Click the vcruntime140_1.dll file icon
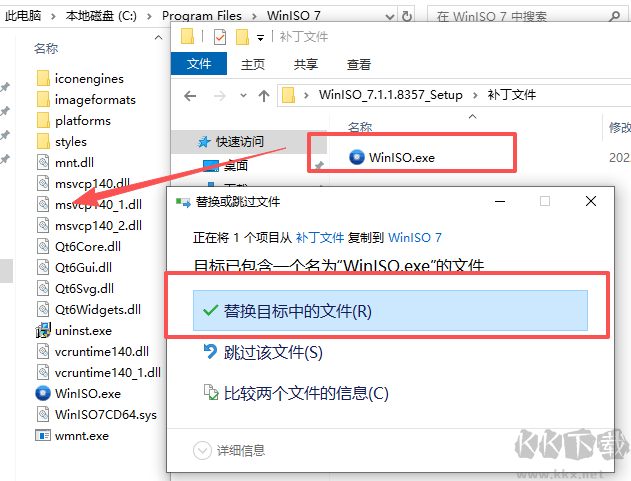 tap(43, 372)
